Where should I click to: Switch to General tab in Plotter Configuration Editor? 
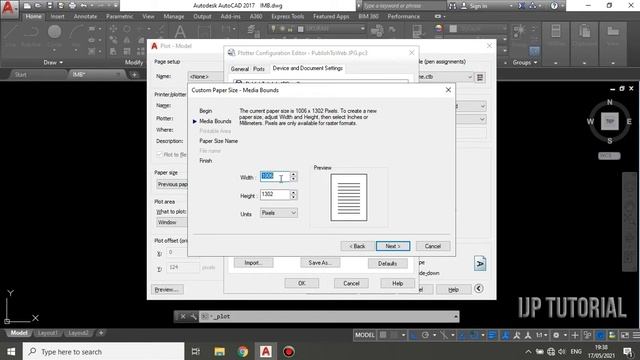240,69
